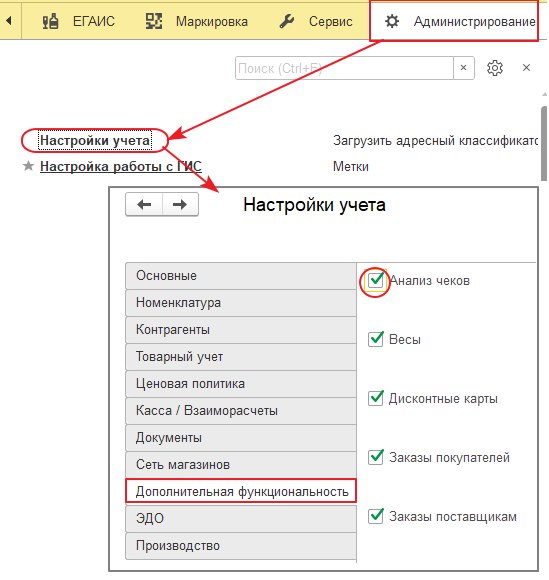Image resolution: width=549 pixels, height=580 pixels.
Task: Click the Маркировка QR-code icon
Action: 154,21
